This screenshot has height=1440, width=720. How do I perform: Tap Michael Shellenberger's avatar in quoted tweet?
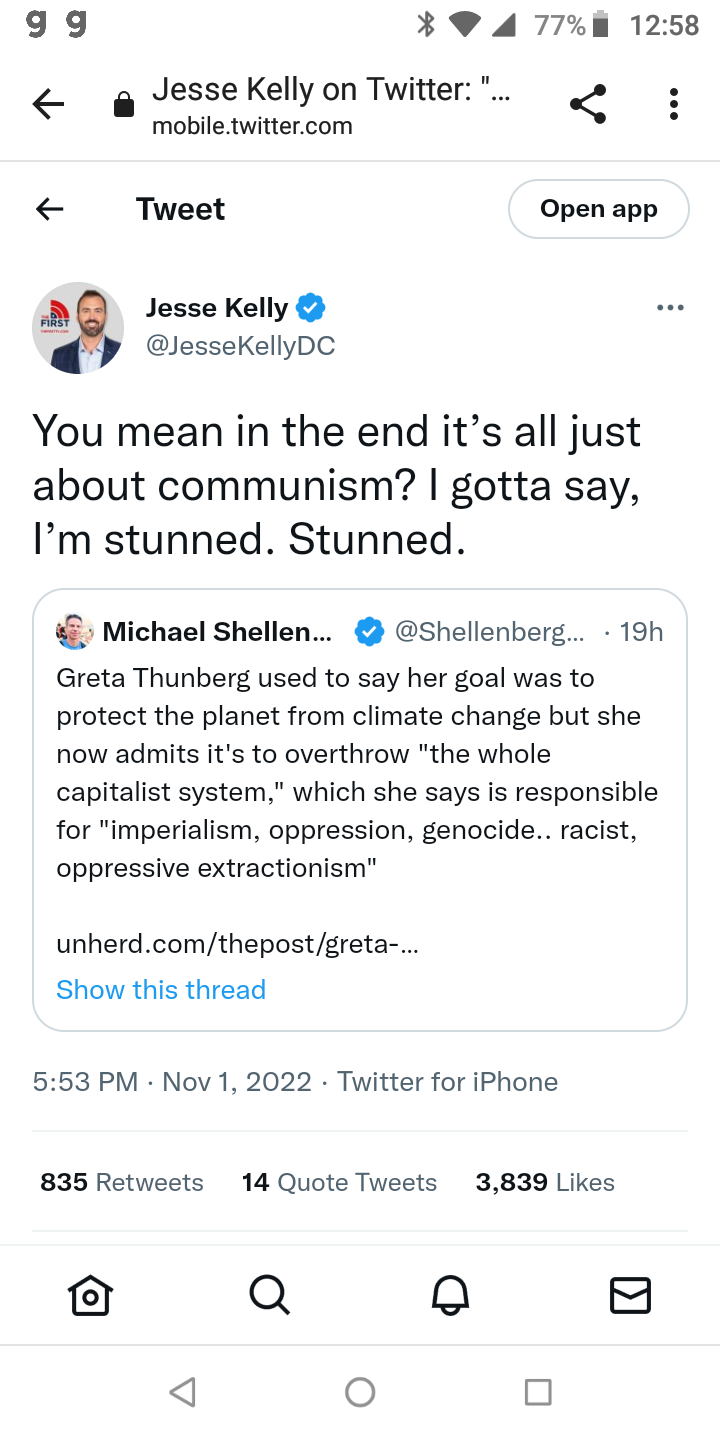[75, 632]
